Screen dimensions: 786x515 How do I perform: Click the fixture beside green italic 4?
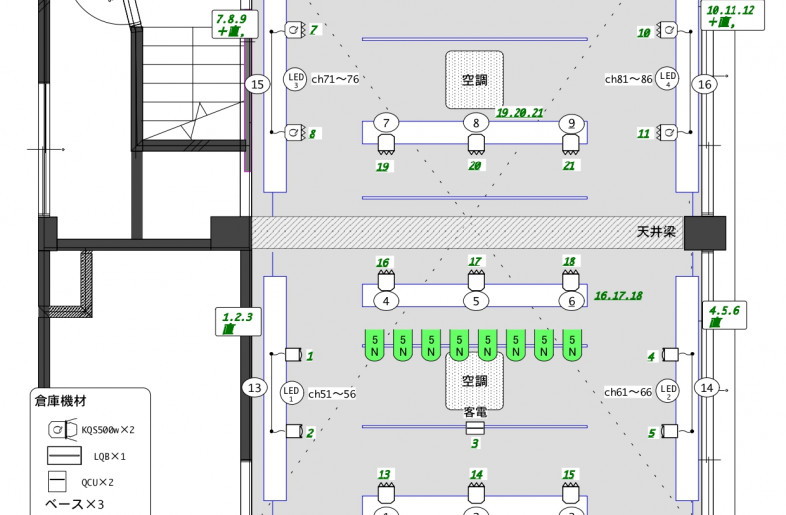670,355
